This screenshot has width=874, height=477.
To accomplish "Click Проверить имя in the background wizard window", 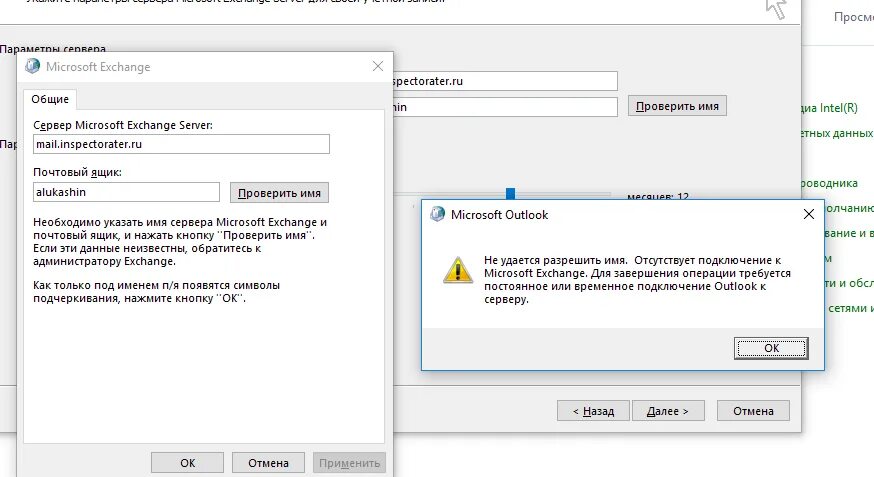I will point(677,106).
